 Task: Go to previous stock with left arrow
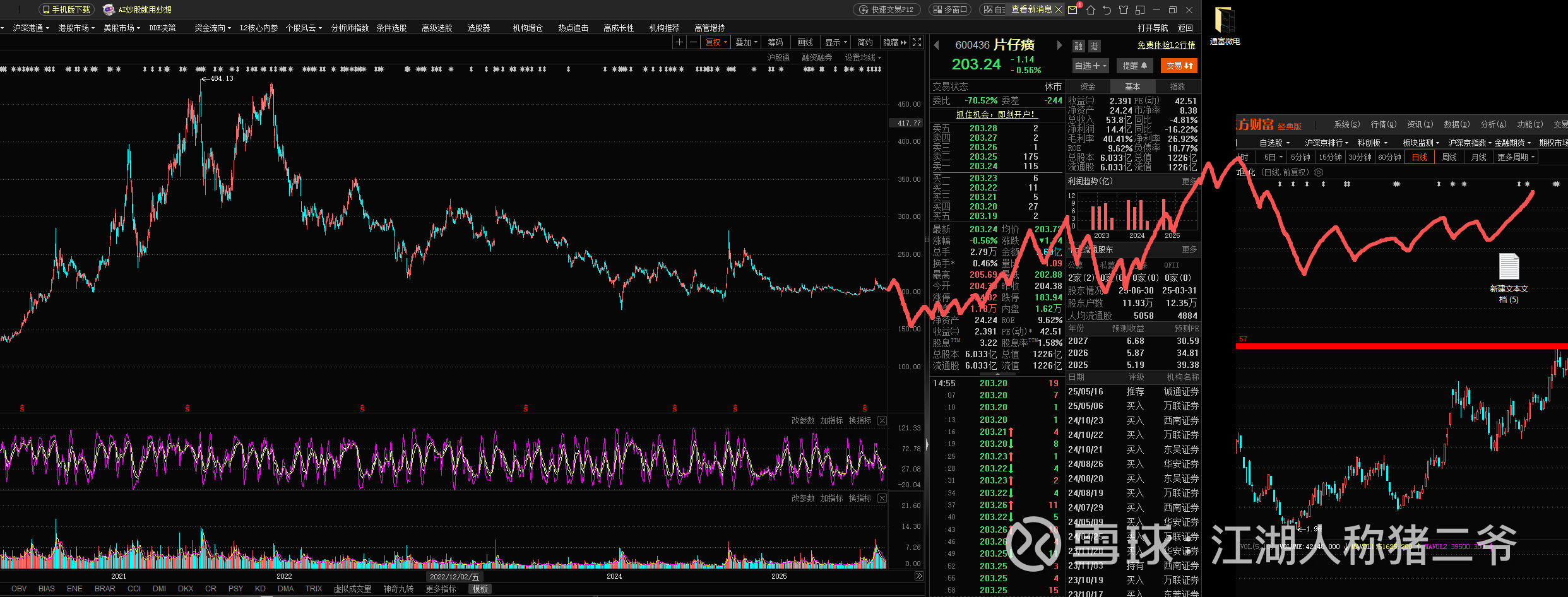937,45
